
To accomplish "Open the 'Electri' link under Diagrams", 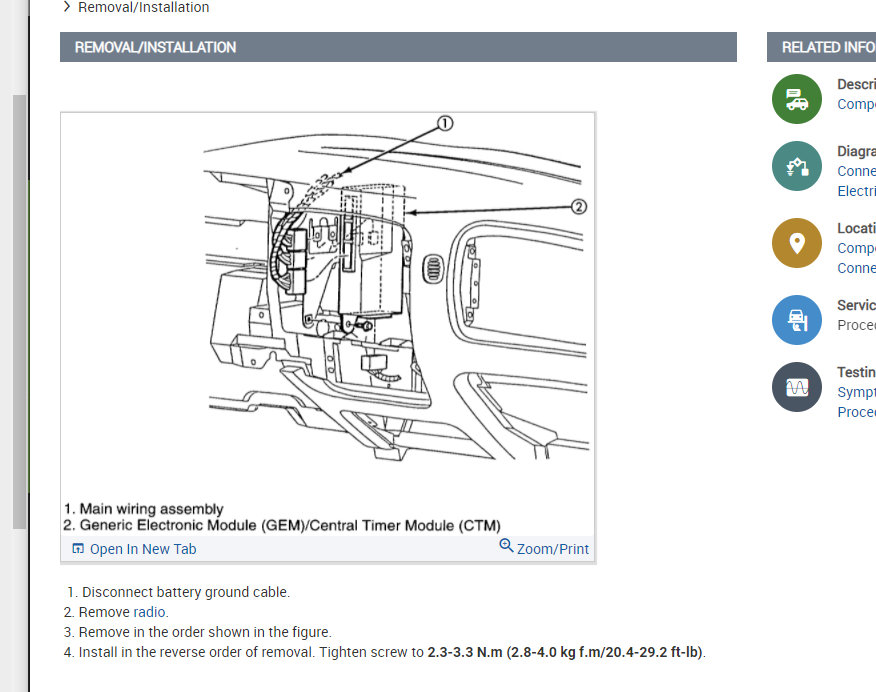I will point(856,191).
